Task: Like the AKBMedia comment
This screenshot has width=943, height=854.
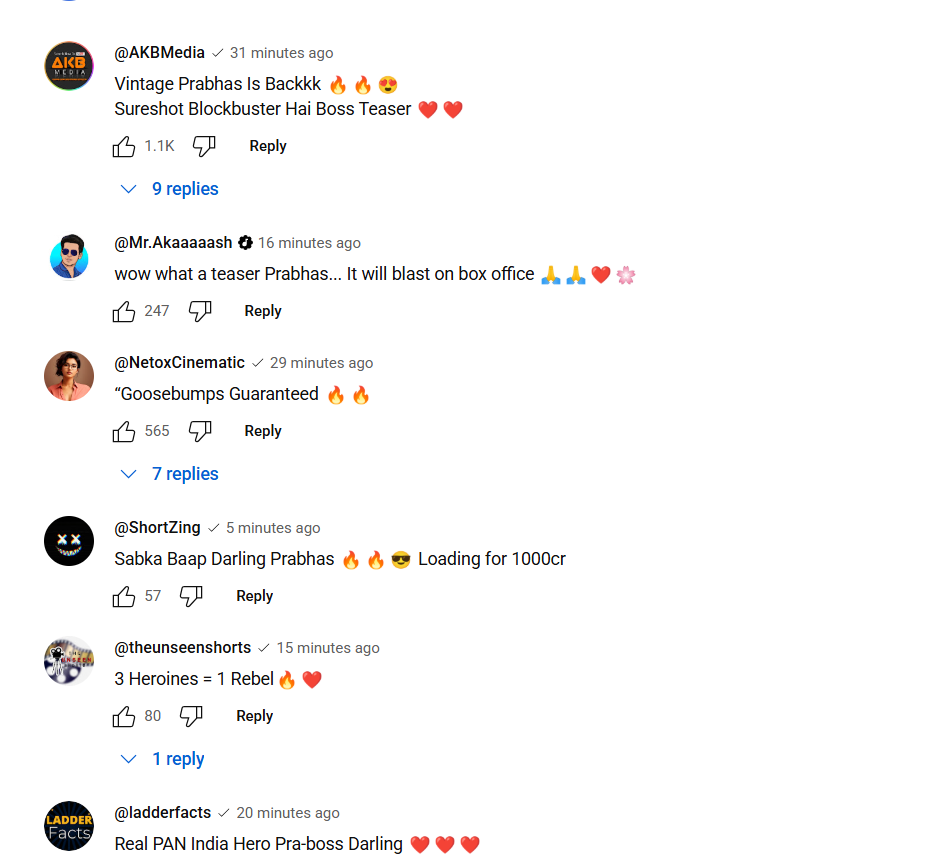Action: (x=124, y=146)
